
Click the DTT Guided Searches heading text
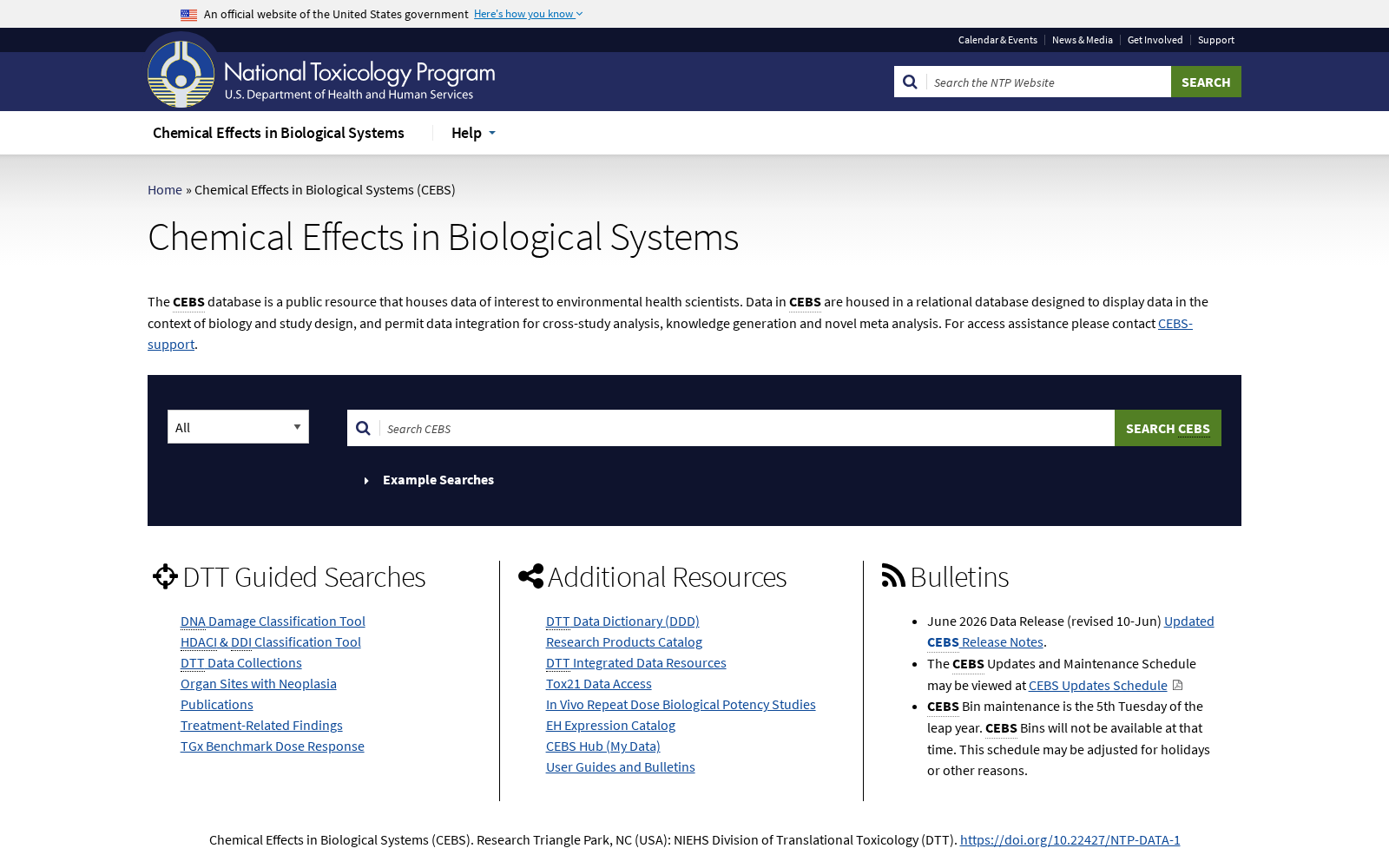point(304,576)
